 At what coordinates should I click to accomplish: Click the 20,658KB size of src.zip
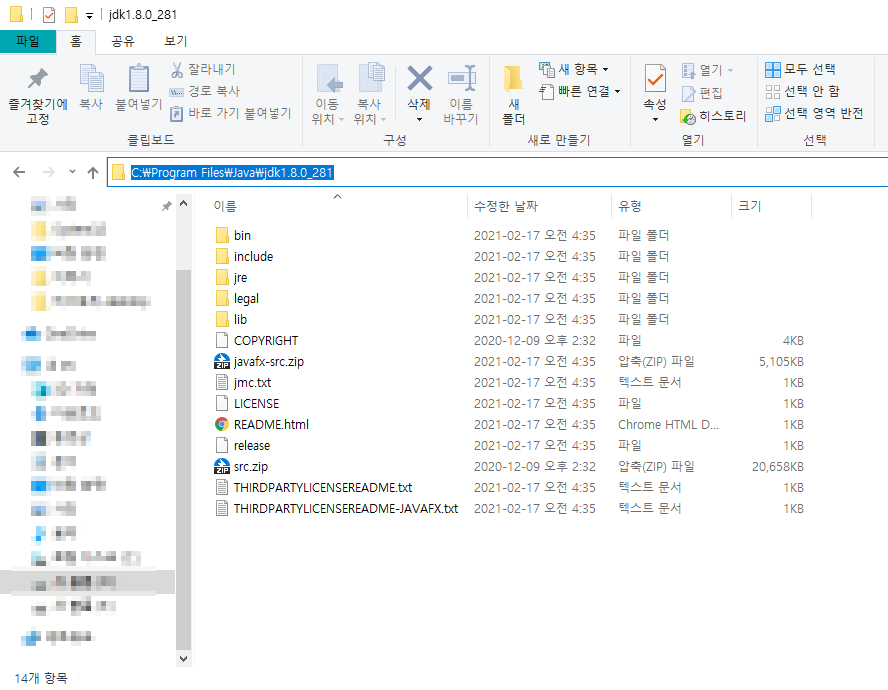click(778, 466)
